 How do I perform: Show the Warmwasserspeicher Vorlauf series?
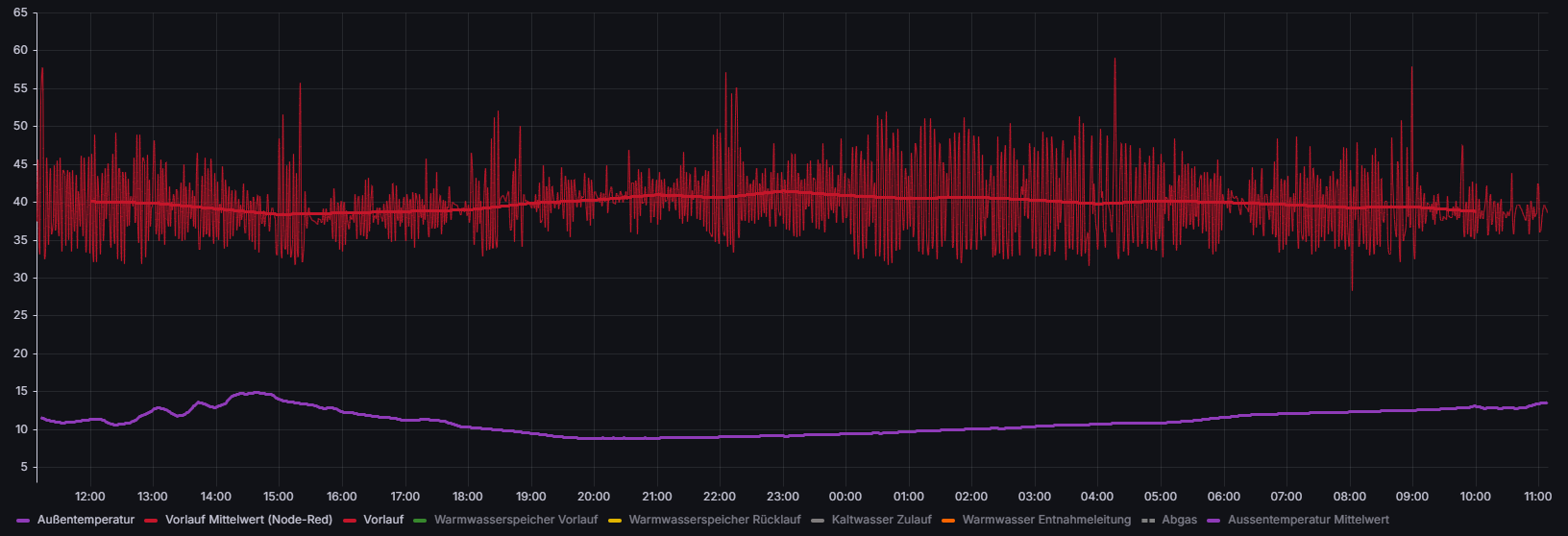click(x=516, y=520)
